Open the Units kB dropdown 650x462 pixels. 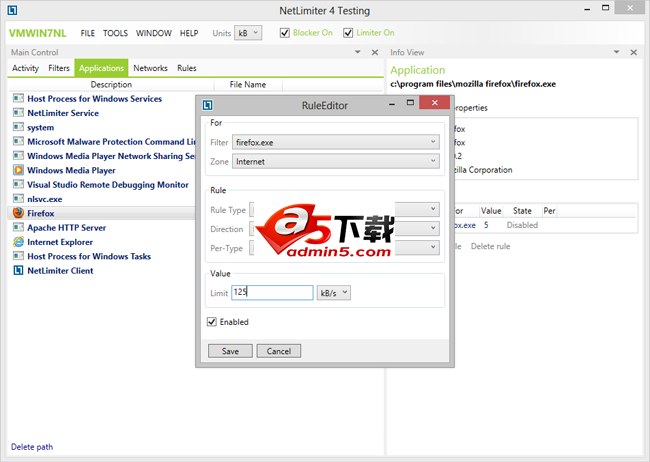[x=248, y=33]
